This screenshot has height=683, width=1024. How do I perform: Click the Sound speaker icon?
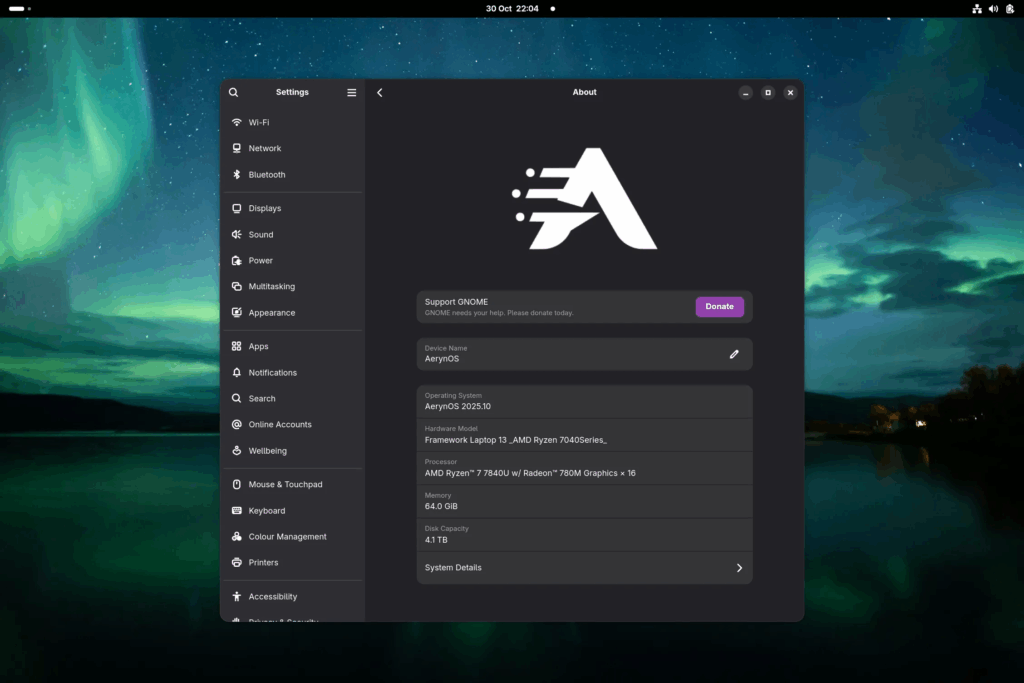point(237,234)
